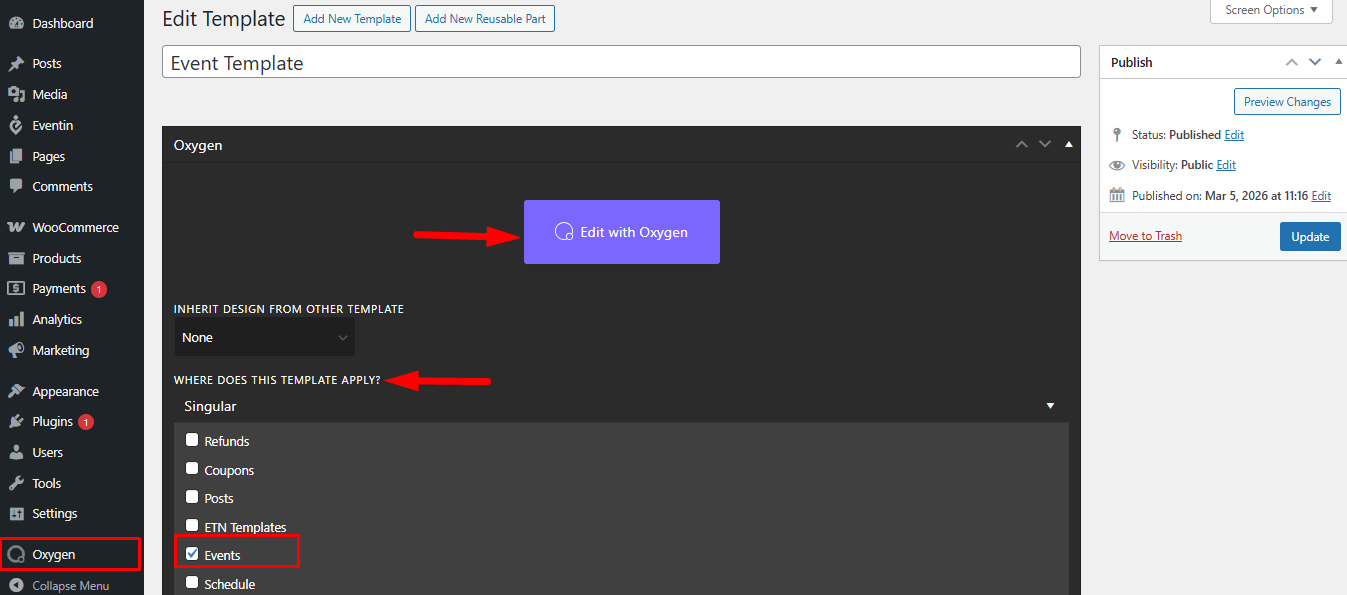This screenshot has height=595, width=1347.
Task: Click the Move to Trash link
Action: coord(1145,236)
